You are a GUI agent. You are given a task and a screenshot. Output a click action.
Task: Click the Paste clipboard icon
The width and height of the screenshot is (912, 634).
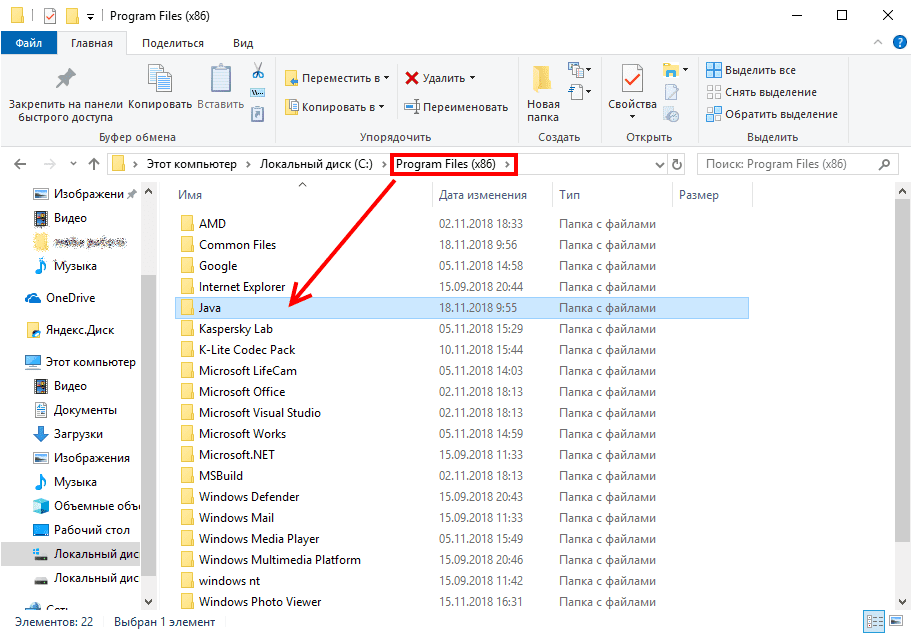pos(220,80)
